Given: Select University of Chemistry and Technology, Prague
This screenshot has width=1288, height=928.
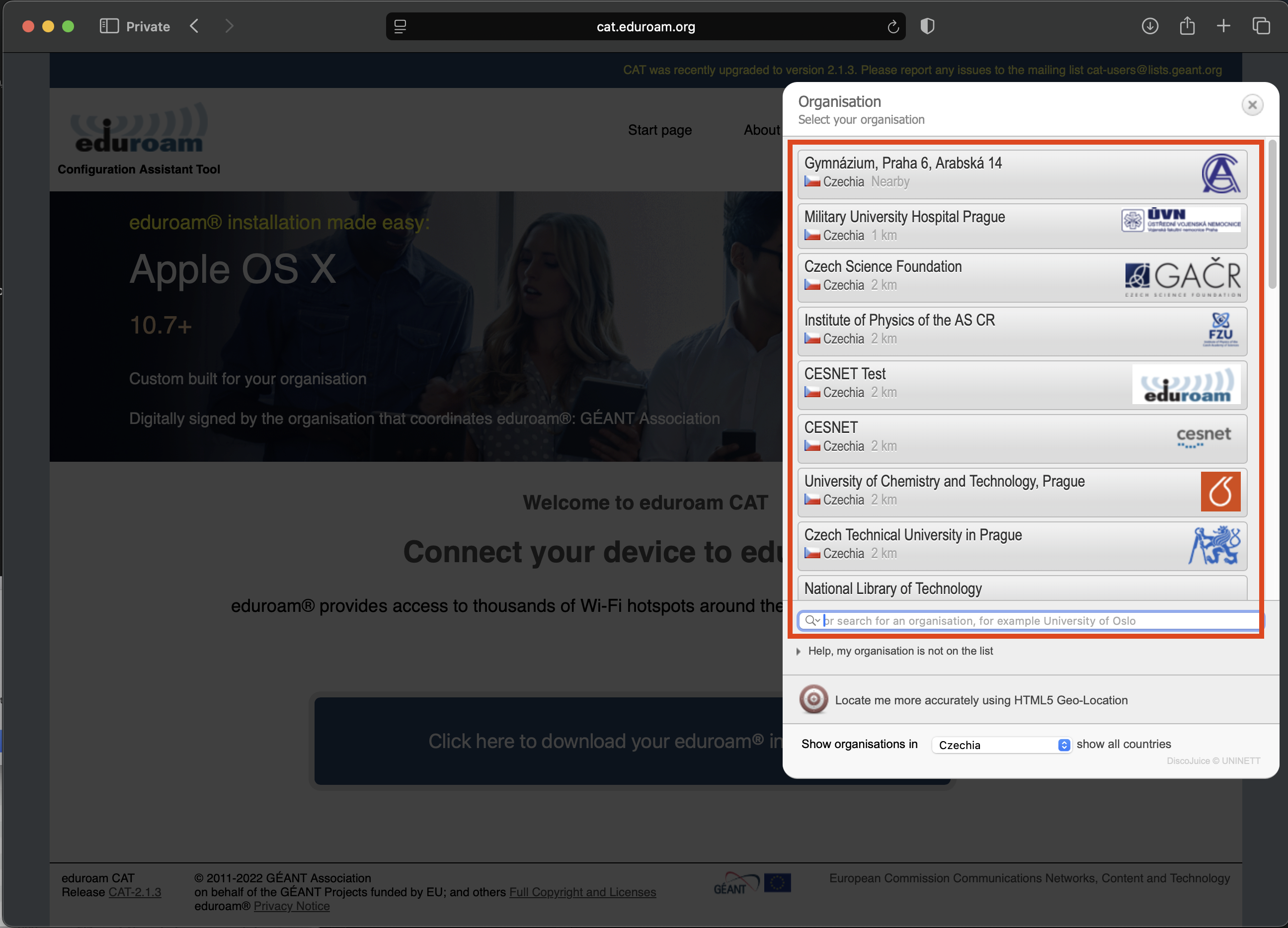Looking at the screenshot, I should 1022,493.
